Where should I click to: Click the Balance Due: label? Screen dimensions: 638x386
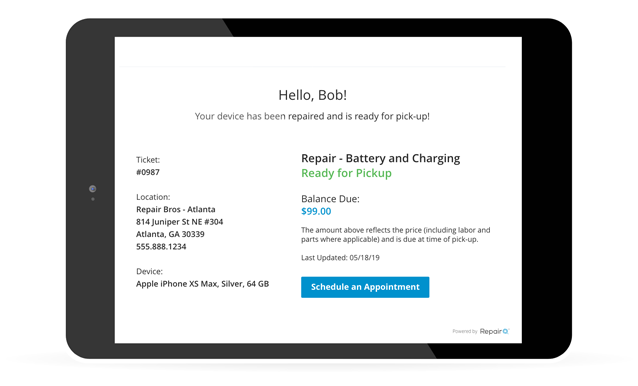(330, 199)
